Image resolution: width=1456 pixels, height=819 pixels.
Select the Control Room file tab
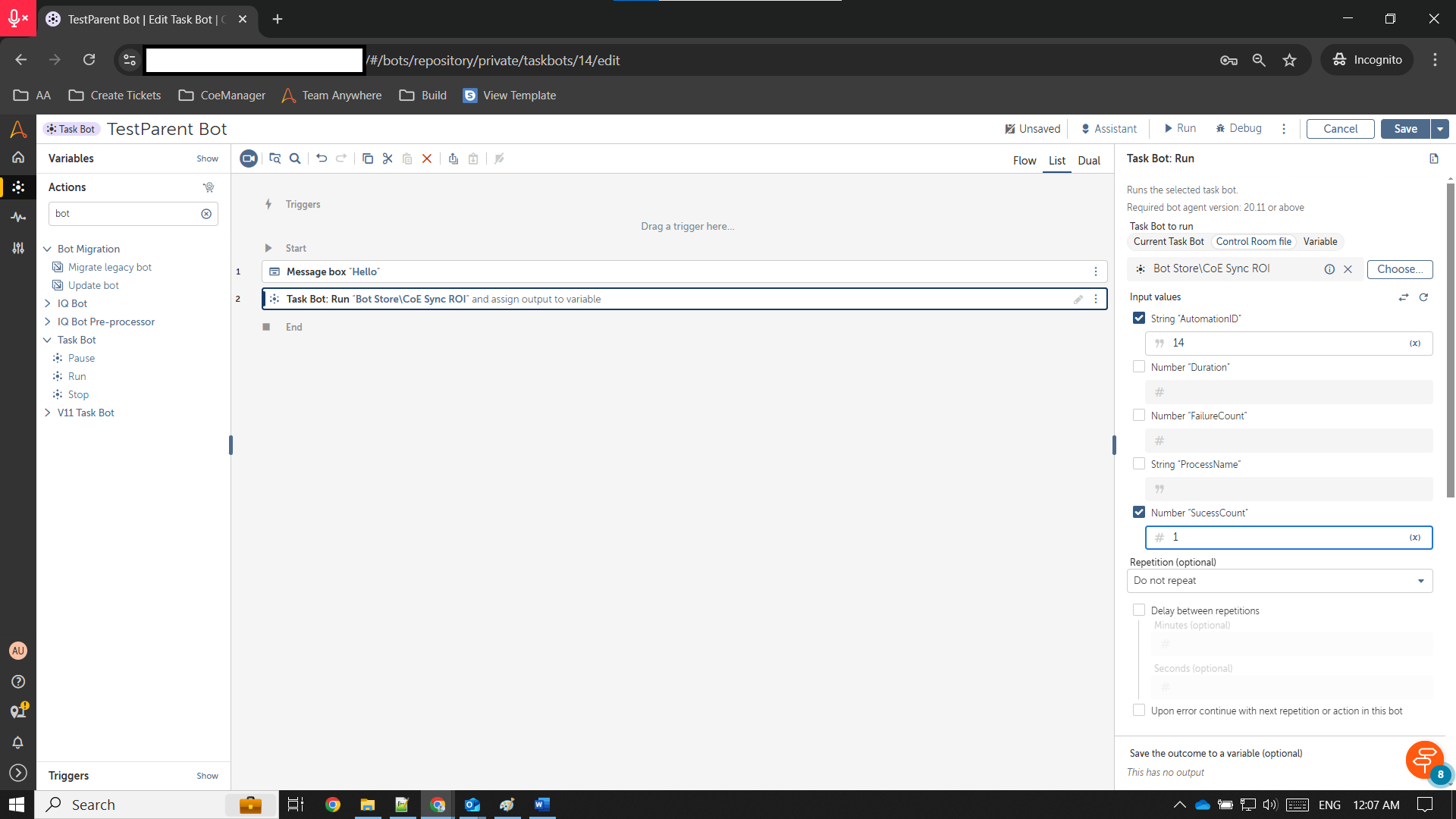point(1253,242)
